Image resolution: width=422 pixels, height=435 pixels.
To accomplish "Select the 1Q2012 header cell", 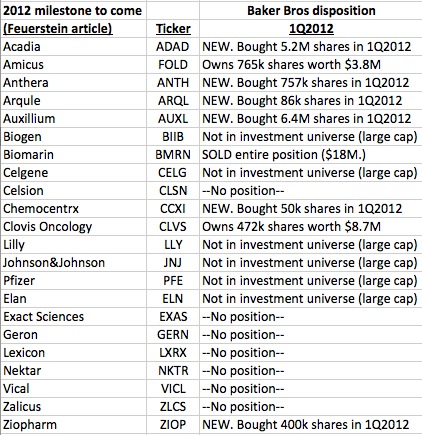I will point(311,29).
